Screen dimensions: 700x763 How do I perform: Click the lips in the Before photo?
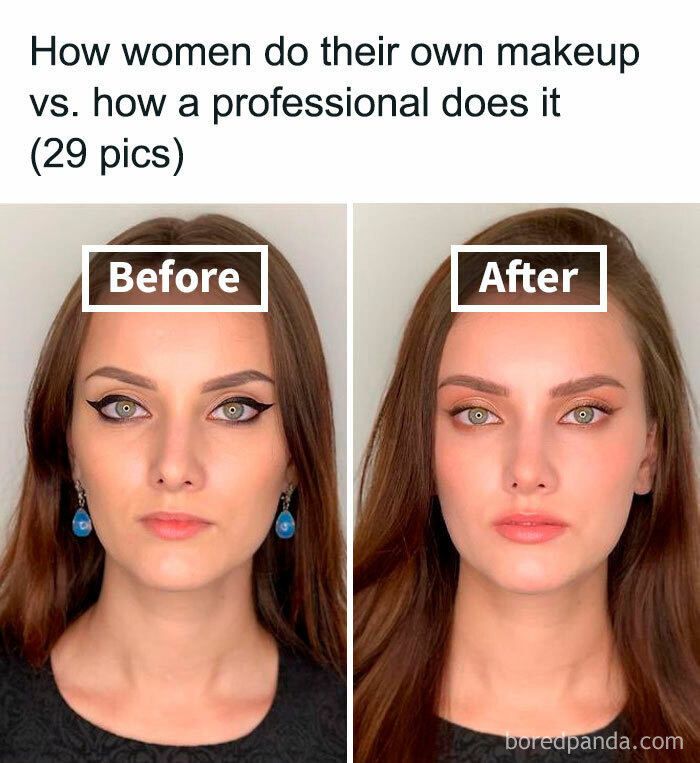pyautogui.click(x=175, y=526)
